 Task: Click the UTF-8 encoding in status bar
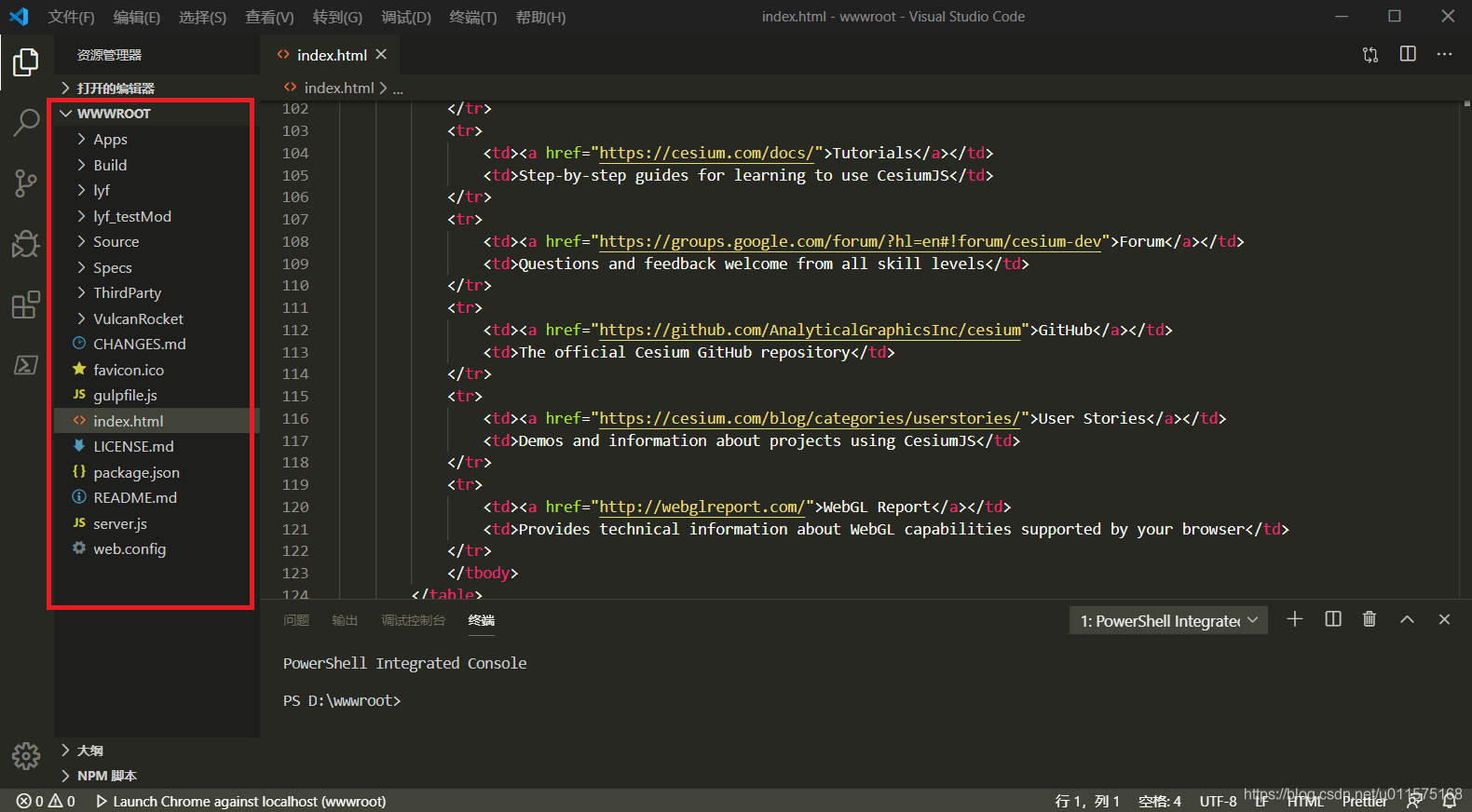[1218, 801]
